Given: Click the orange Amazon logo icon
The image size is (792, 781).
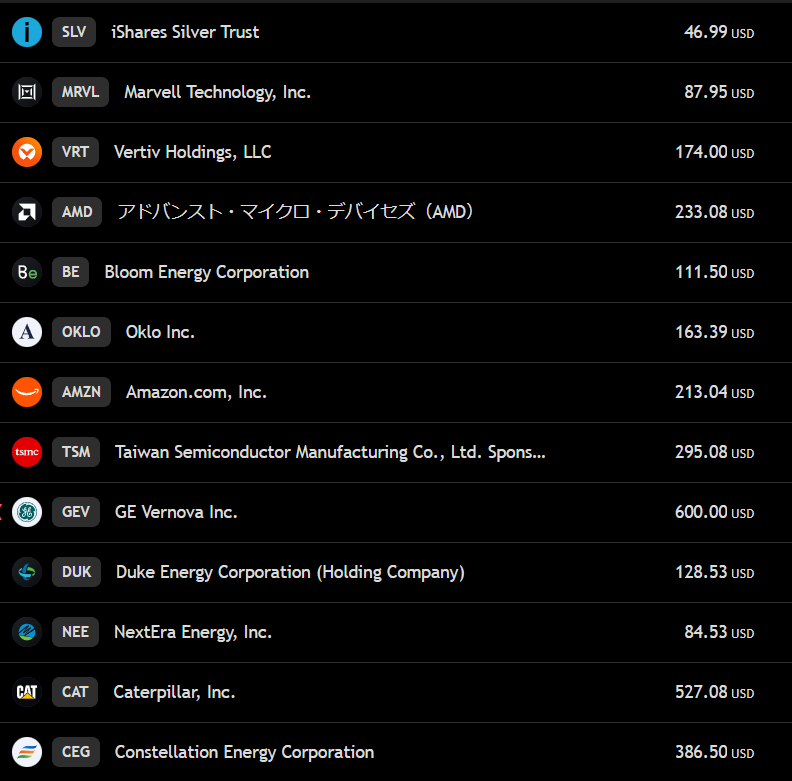Looking at the screenshot, I should pos(27,392).
